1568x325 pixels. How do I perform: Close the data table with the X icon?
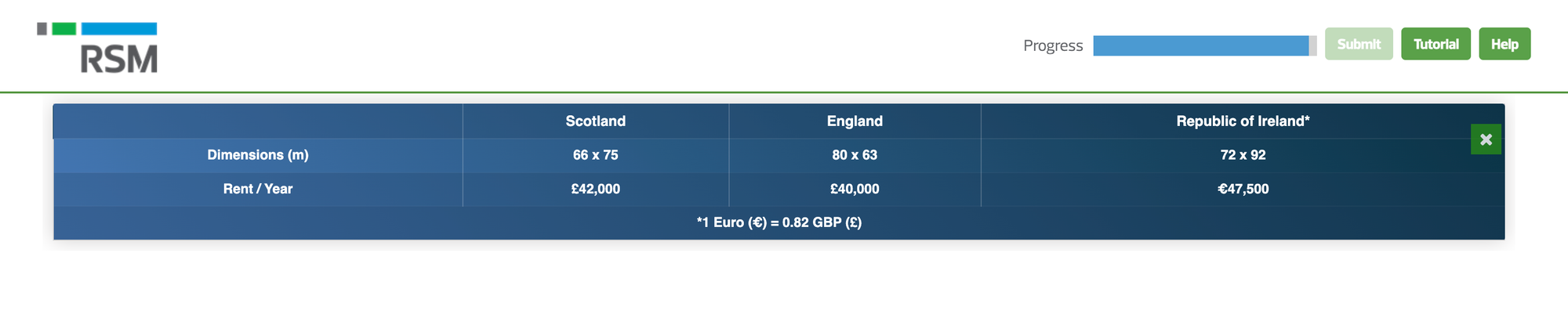pyautogui.click(x=1486, y=139)
